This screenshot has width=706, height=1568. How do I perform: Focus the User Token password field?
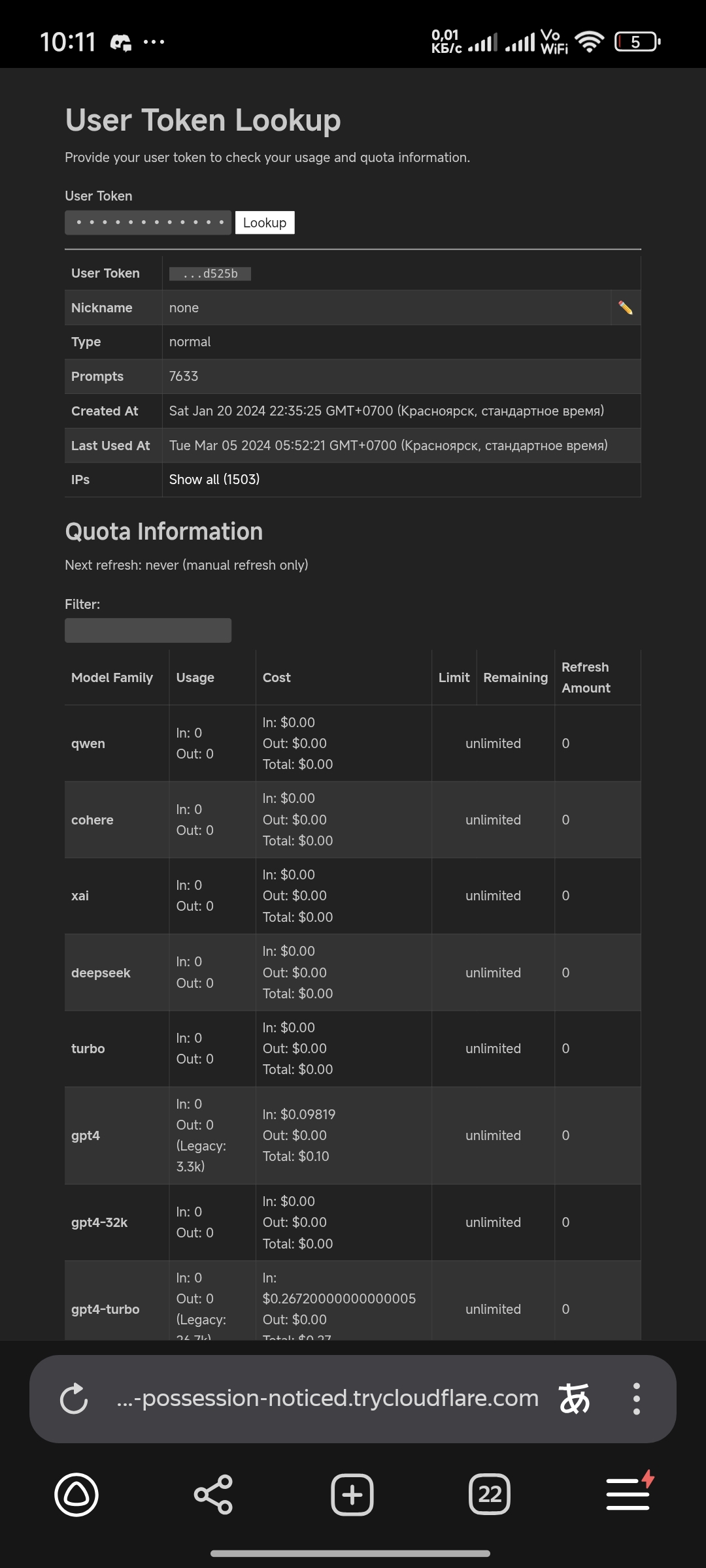pos(148,223)
